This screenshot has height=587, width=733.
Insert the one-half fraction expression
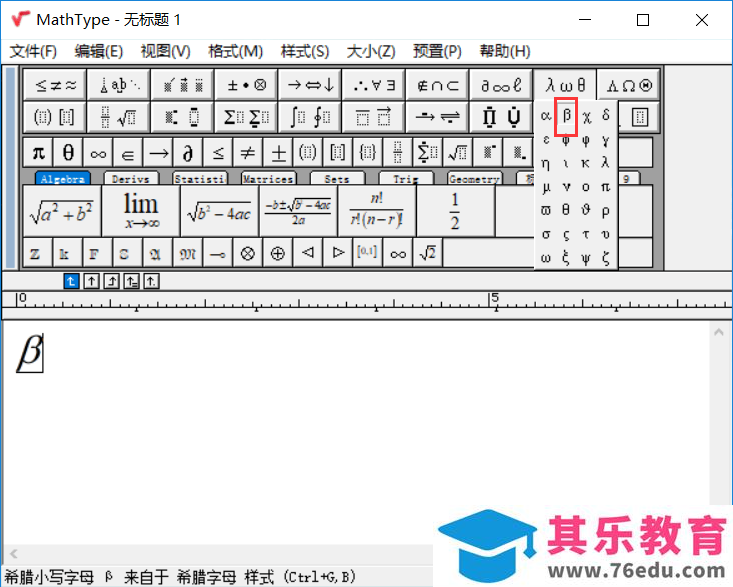[455, 211]
